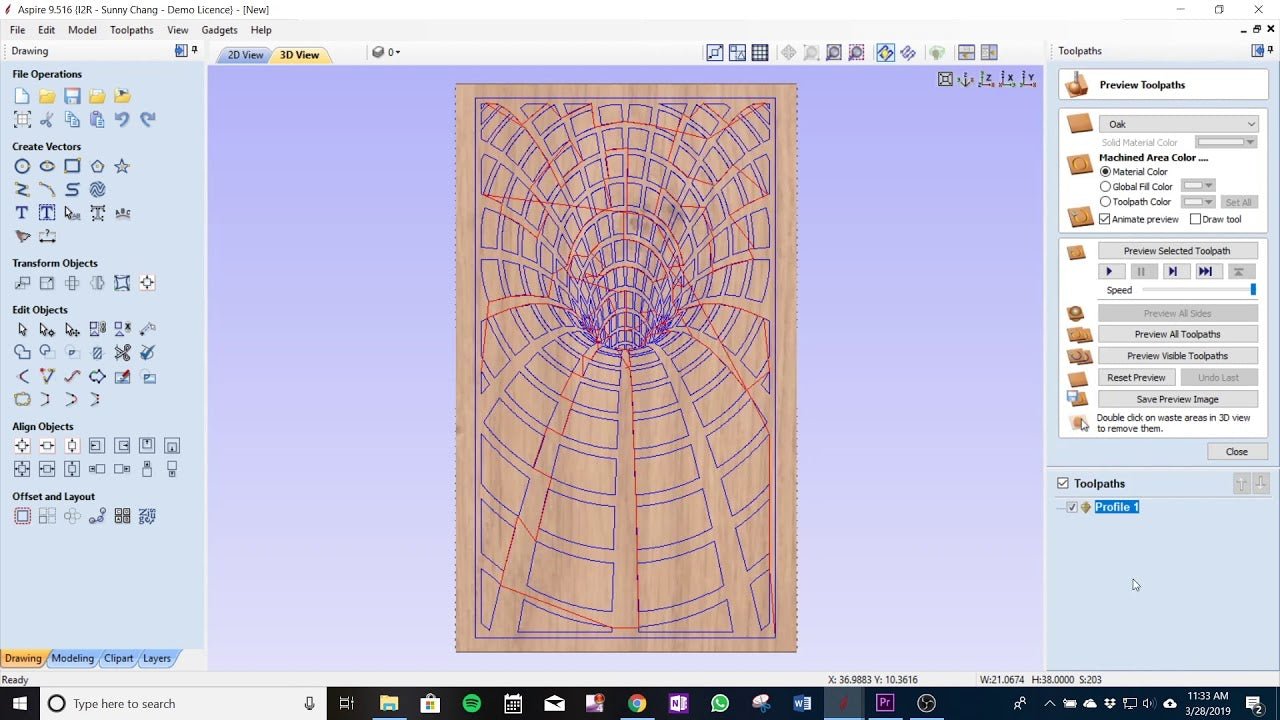Click the Reset Preview button

[1136, 377]
